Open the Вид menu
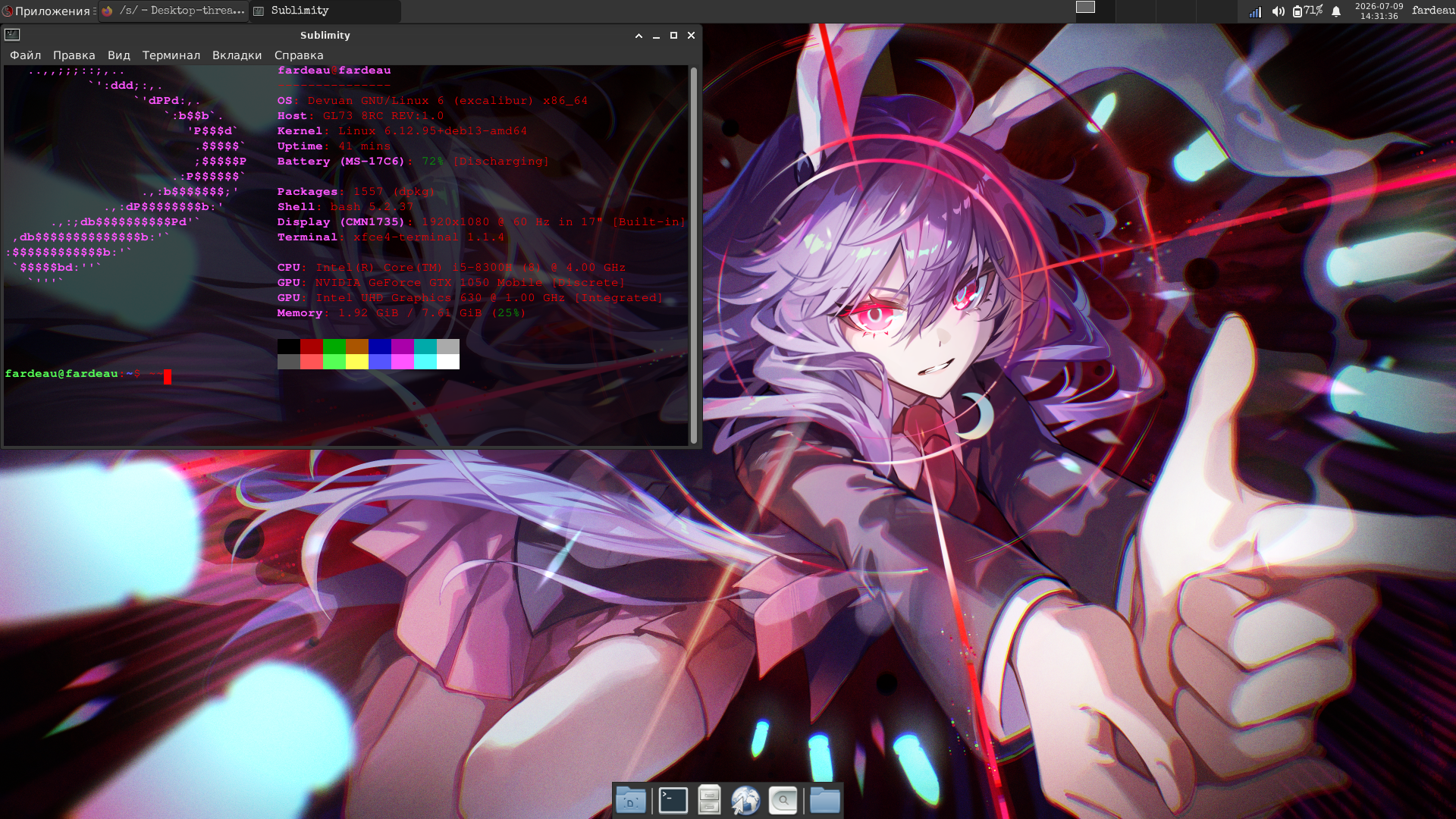This screenshot has height=819, width=1456. 119,55
